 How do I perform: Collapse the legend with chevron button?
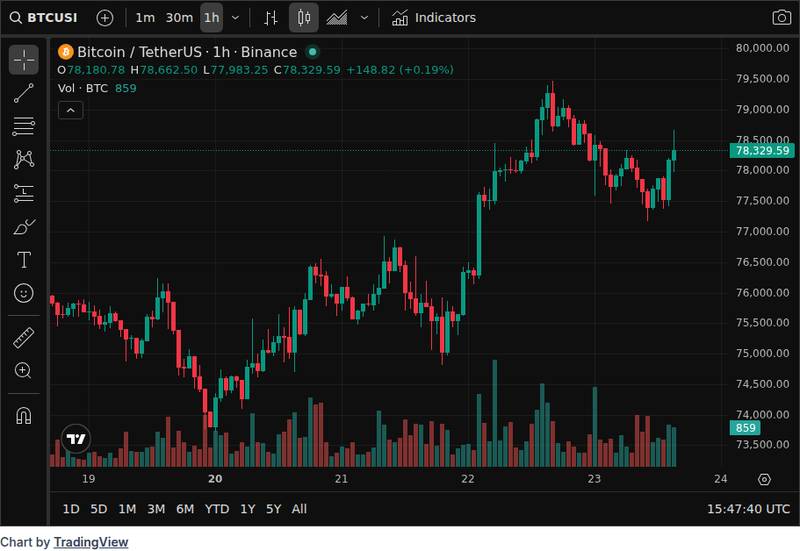point(71,110)
